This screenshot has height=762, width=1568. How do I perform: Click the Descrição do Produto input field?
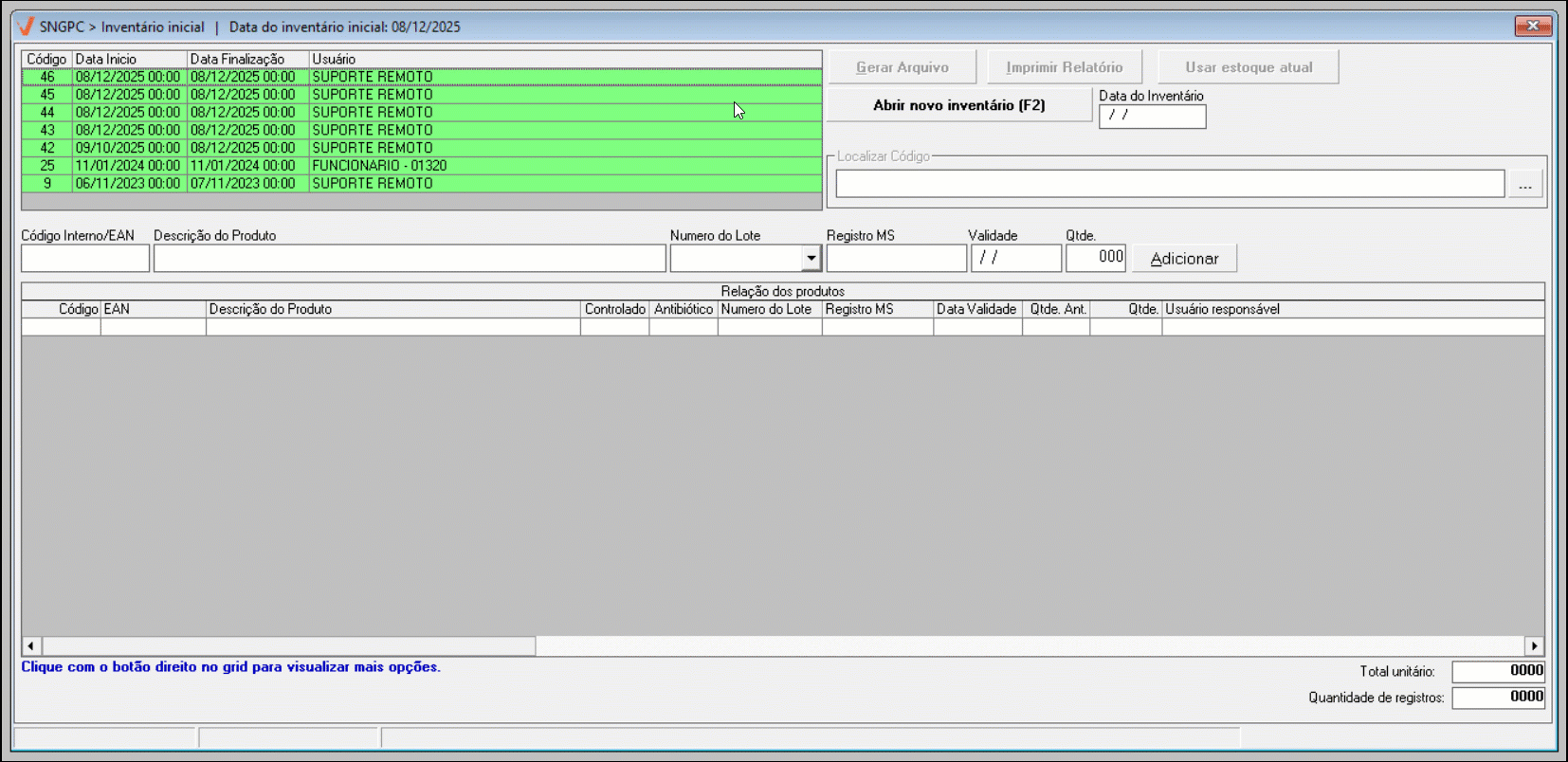410,258
